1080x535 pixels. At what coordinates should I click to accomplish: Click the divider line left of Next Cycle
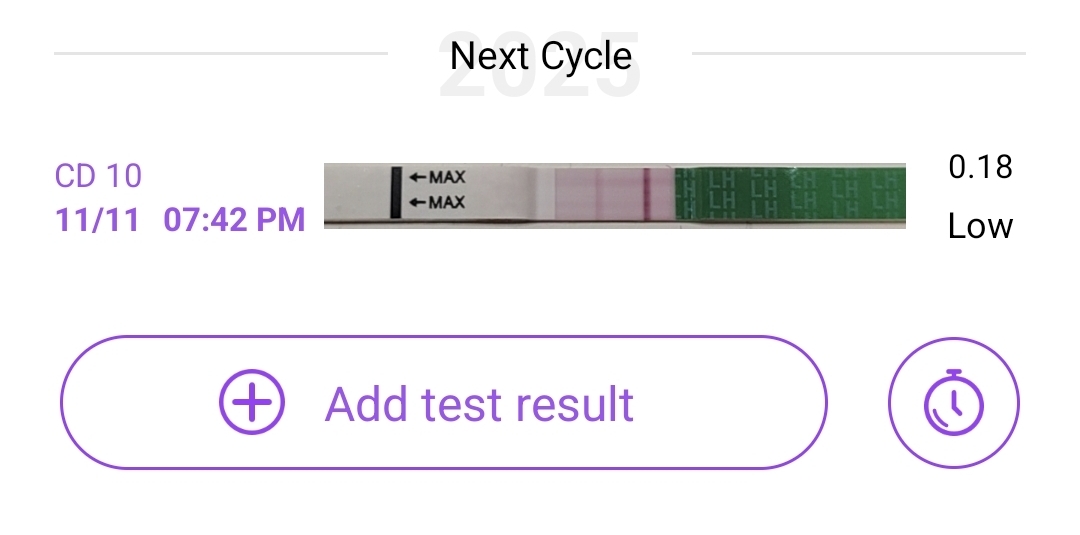pos(220,53)
